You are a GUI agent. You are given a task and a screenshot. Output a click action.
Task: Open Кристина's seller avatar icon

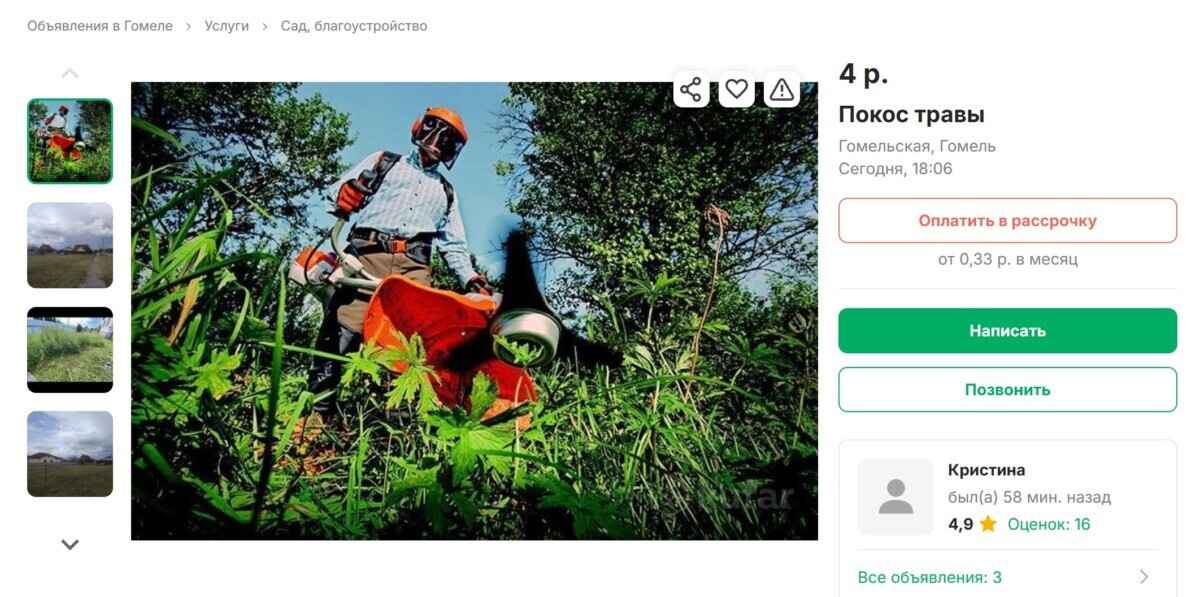click(x=896, y=497)
